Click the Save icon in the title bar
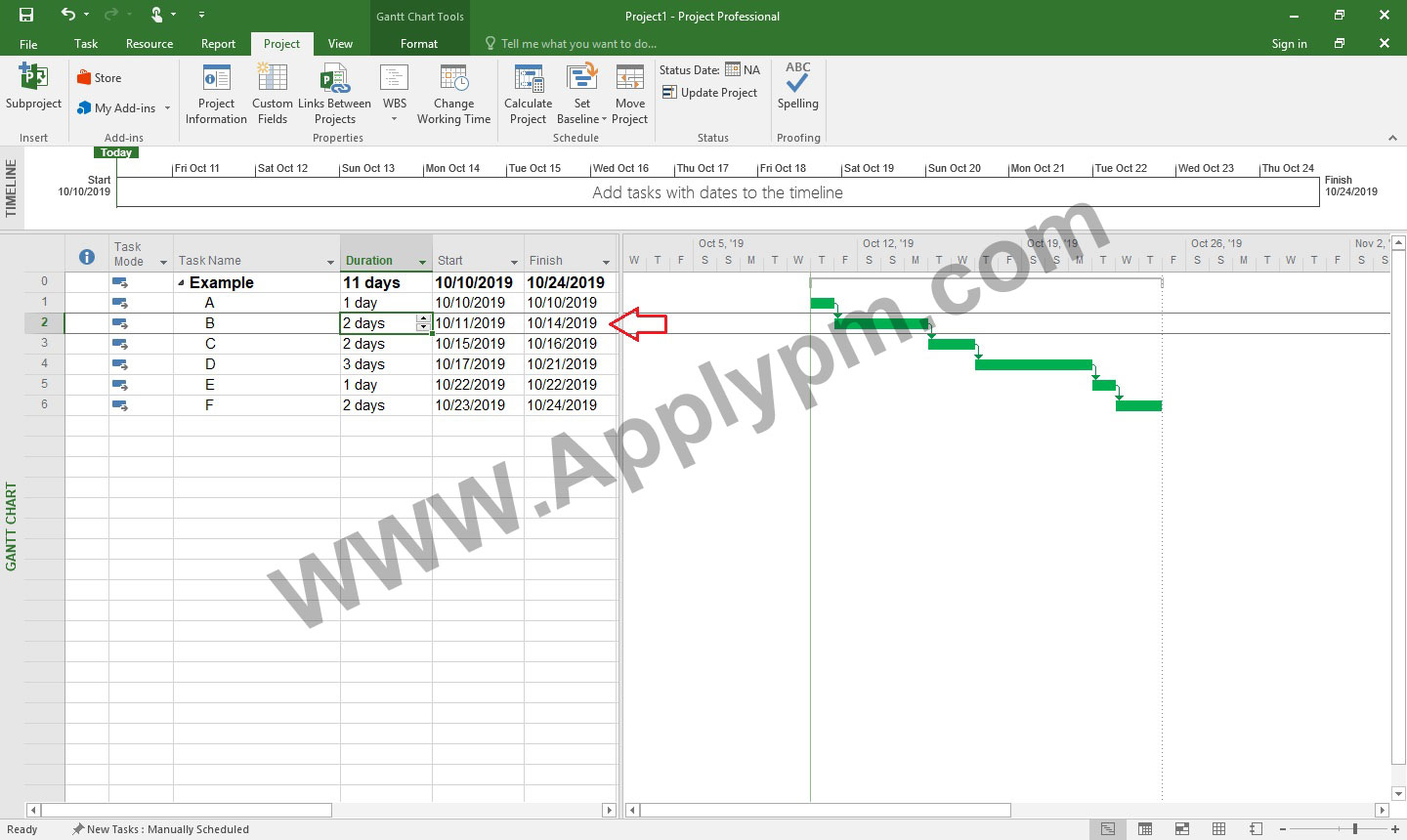The image size is (1407, 840). (x=26, y=15)
